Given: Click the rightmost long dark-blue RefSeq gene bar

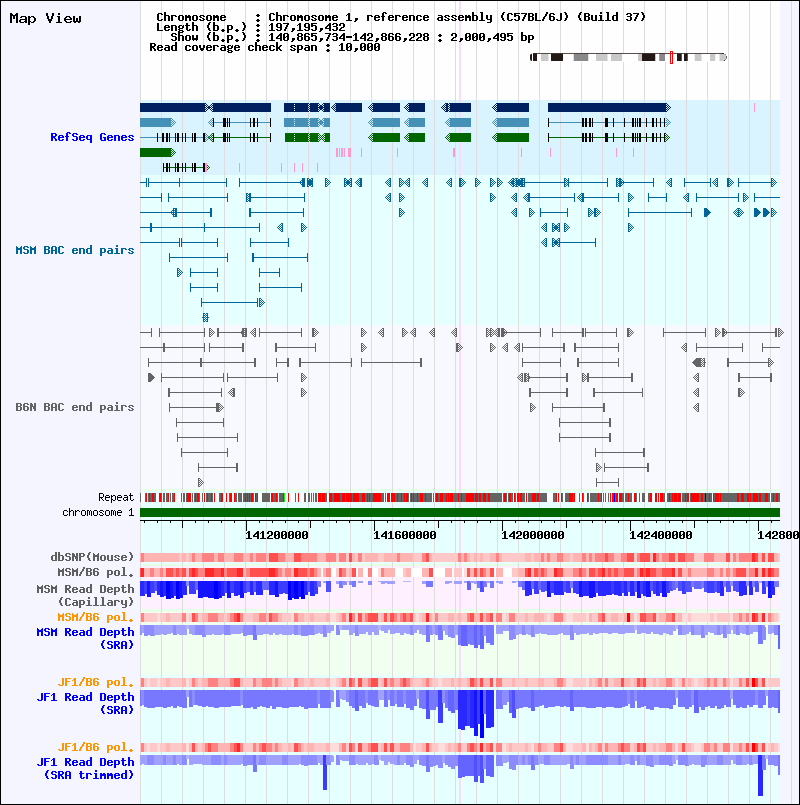Looking at the screenshot, I should coord(609,107).
